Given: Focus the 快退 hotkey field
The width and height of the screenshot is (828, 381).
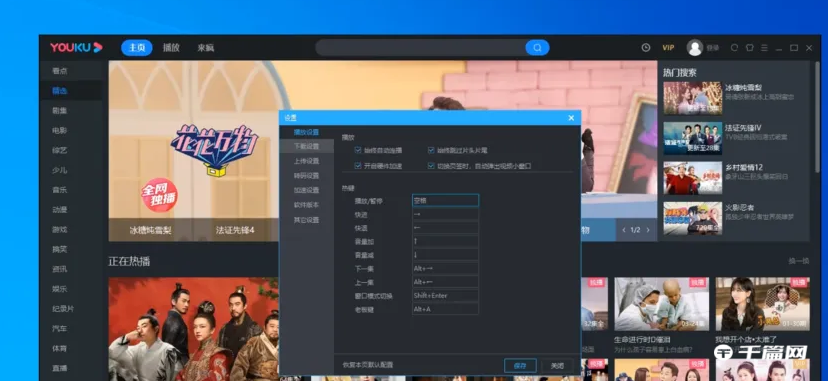Looking at the screenshot, I should [445, 227].
